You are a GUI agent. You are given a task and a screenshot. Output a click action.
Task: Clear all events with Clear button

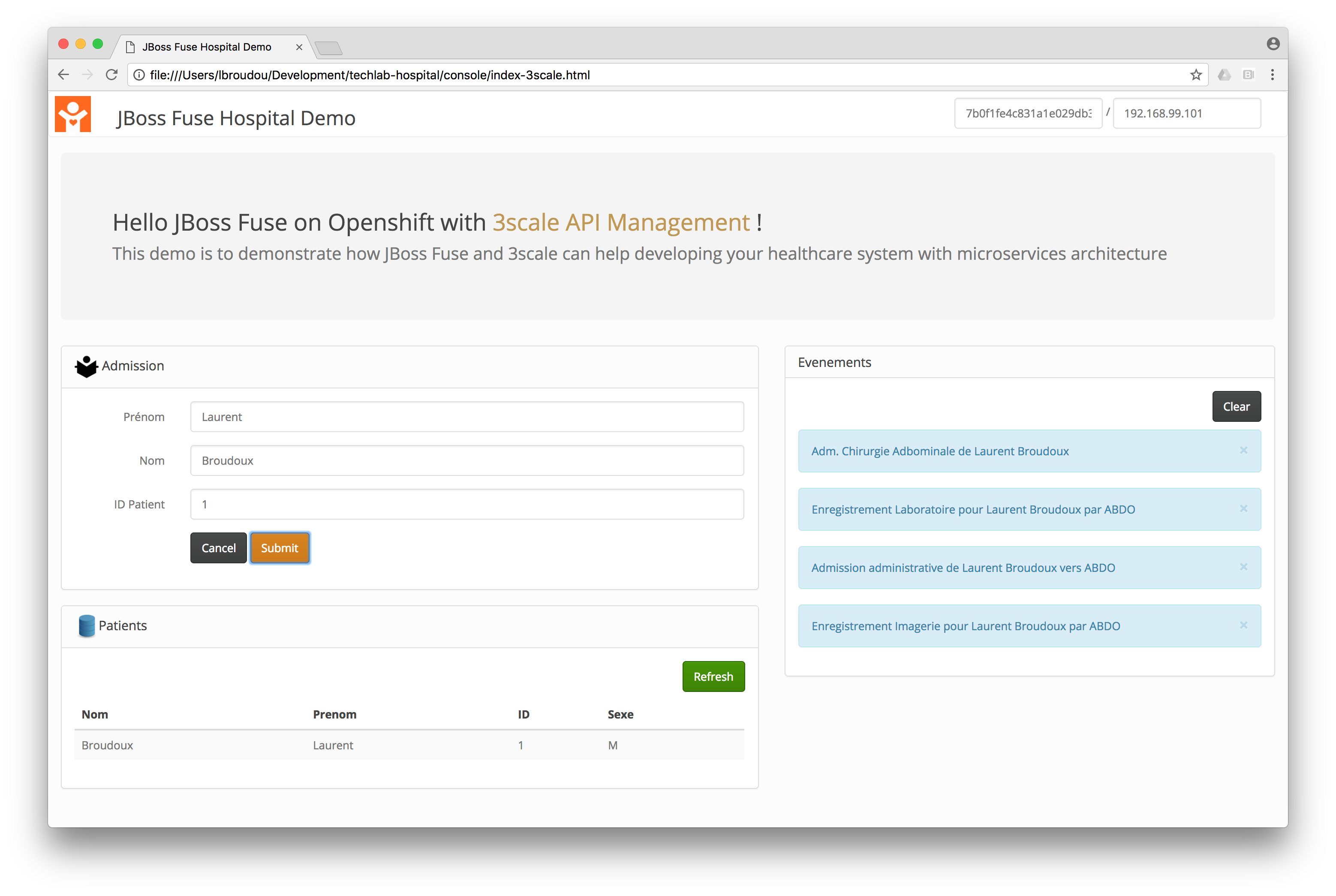coord(1236,406)
